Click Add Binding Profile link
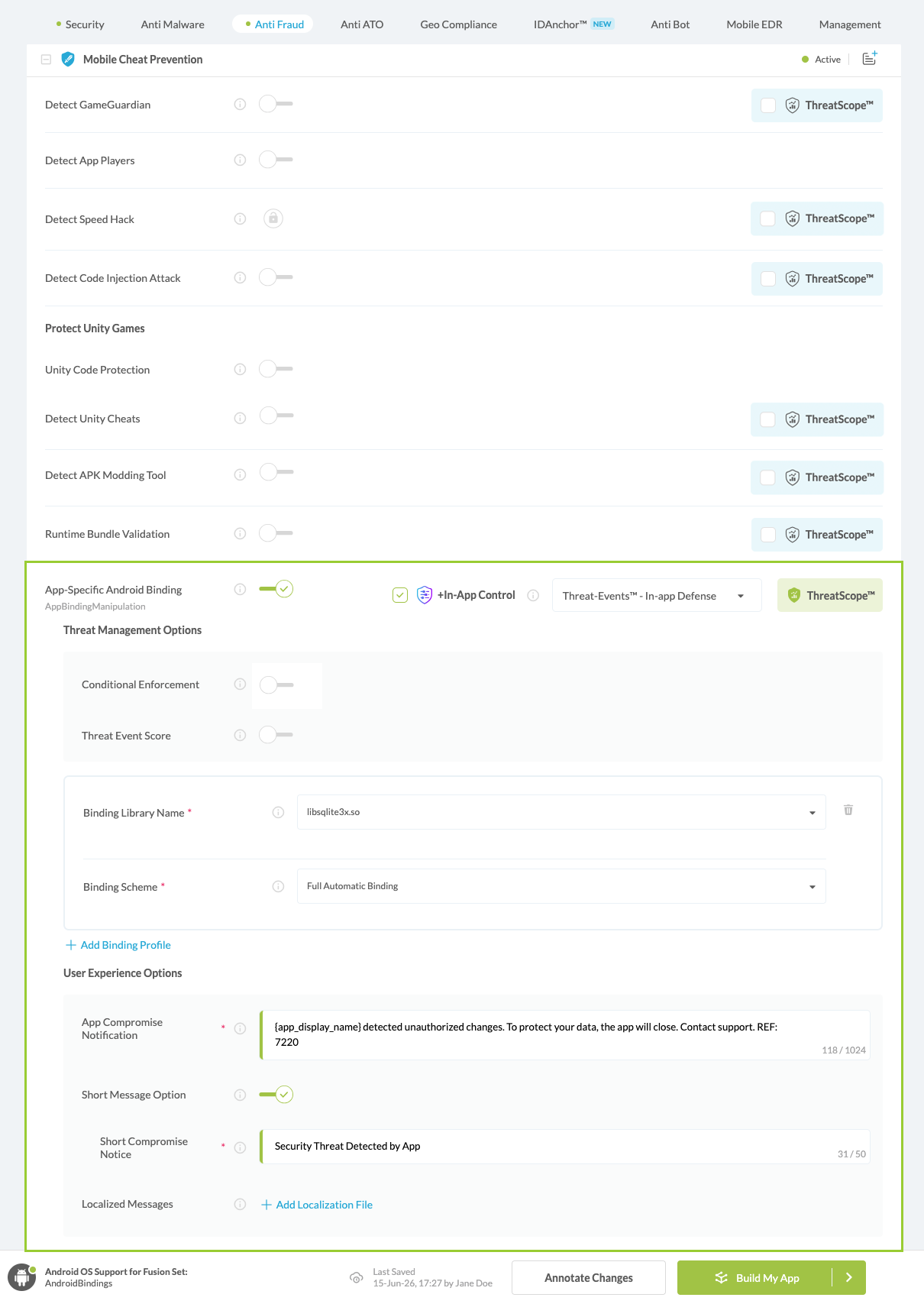This screenshot has width=924, height=1304. click(118, 945)
